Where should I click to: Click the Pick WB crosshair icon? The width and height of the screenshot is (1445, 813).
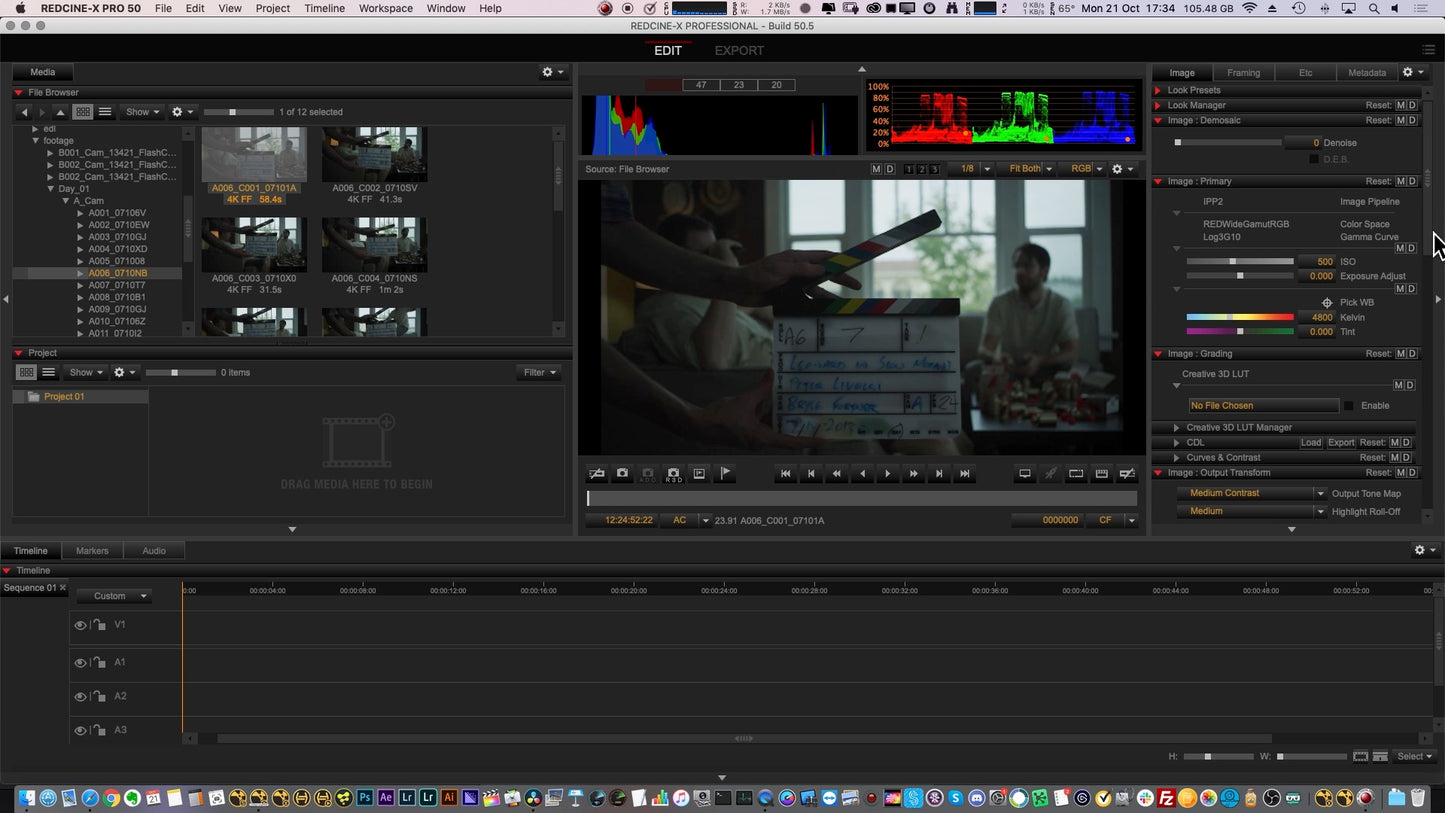point(1327,302)
